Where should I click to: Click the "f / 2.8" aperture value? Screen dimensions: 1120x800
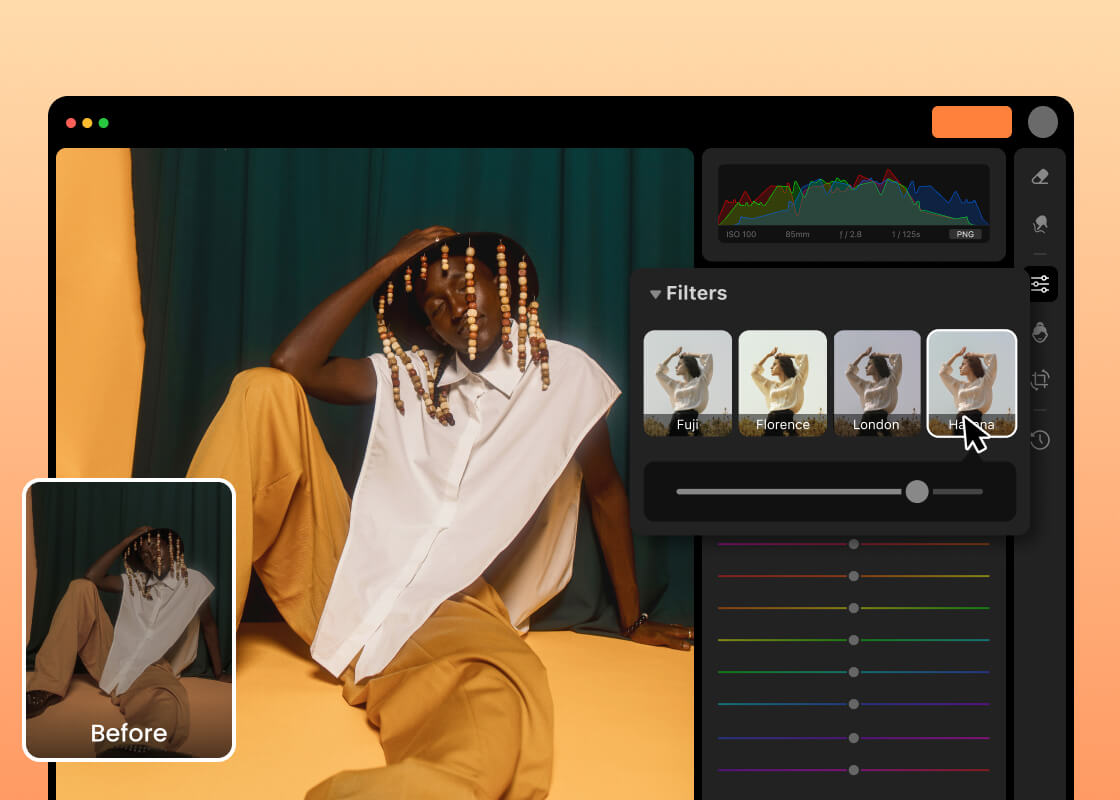pyautogui.click(x=850, y=234)
